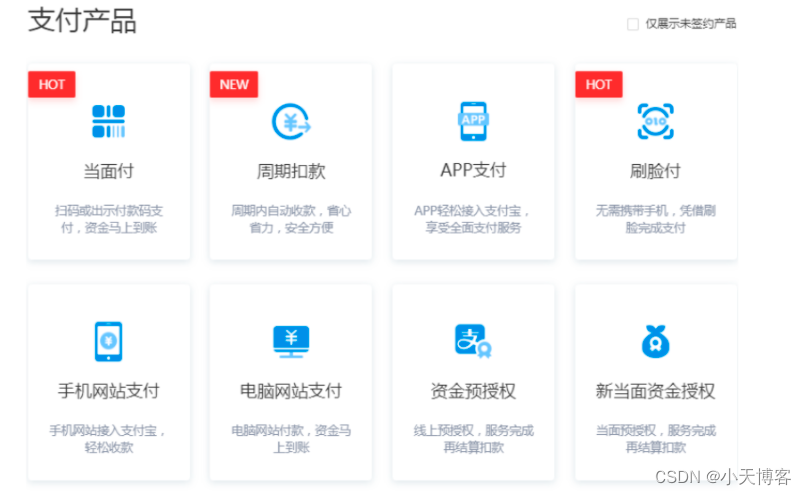807x495 pixels.
Task: Open the 当面付 product title
Action: (109, 171)
